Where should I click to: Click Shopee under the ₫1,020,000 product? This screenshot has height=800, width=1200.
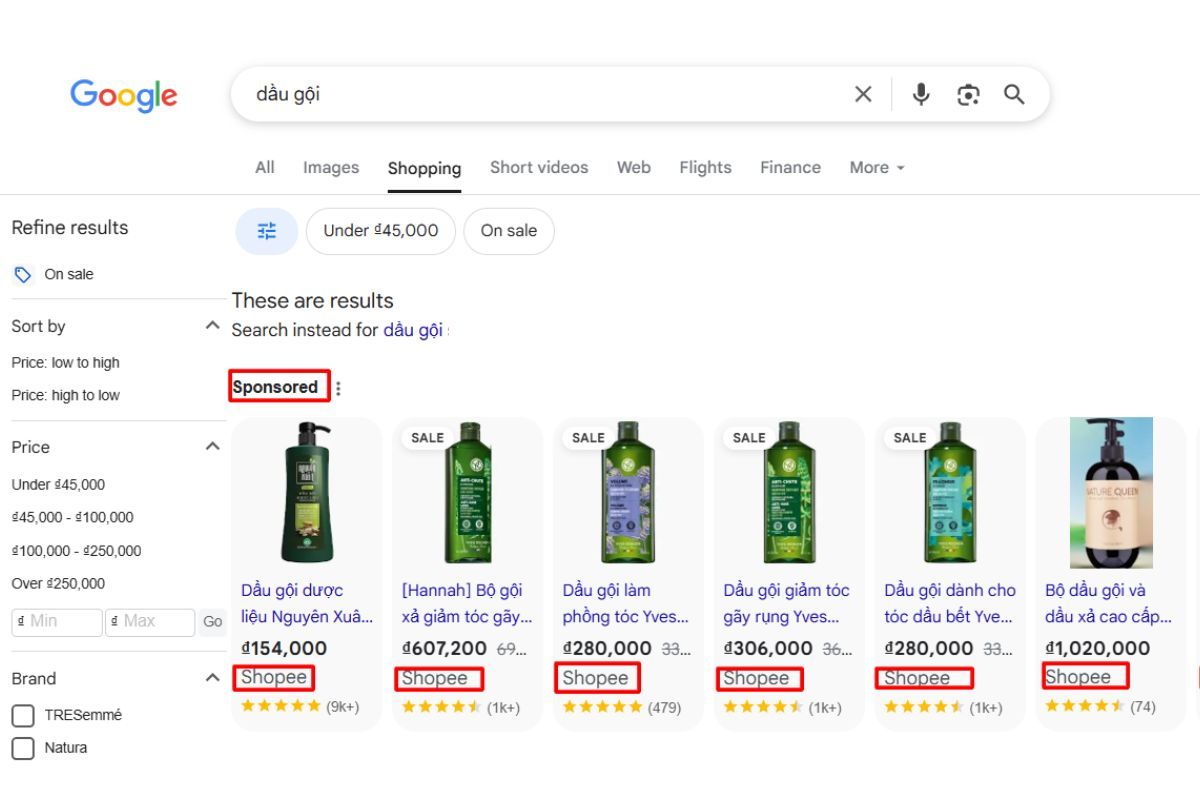click(1078, 677)
